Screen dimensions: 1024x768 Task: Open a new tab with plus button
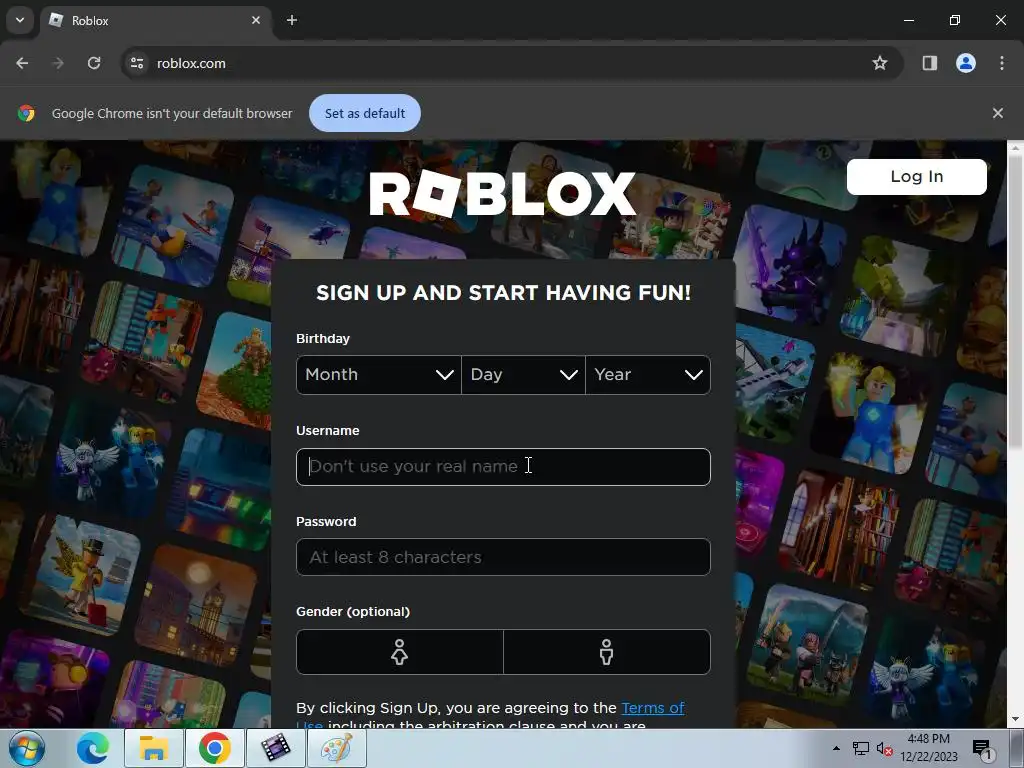[x=292, y=20]
